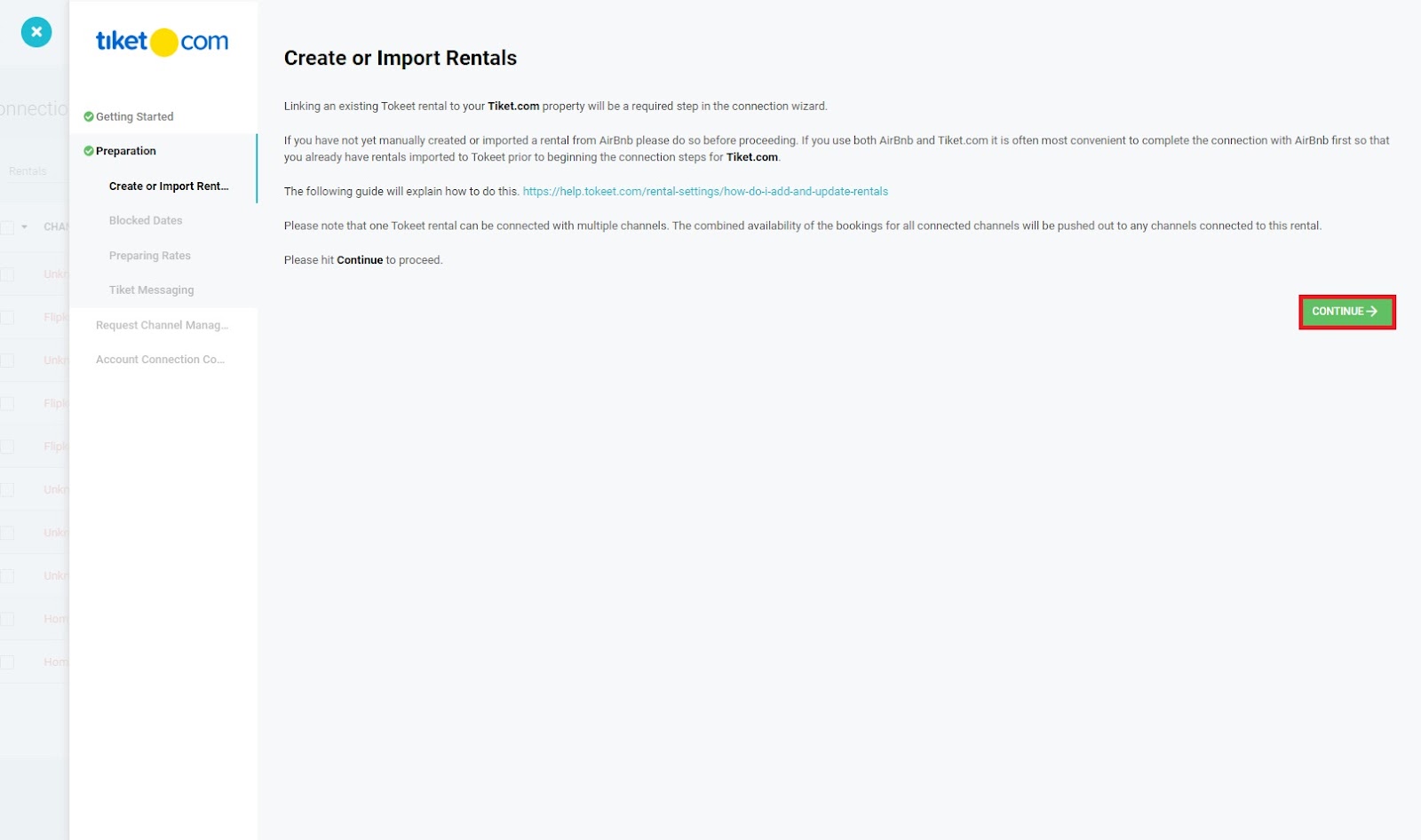Toggle the header select-all checkbox in the background table
Viewport: 1421px width, 840px height.
[7, 227]
